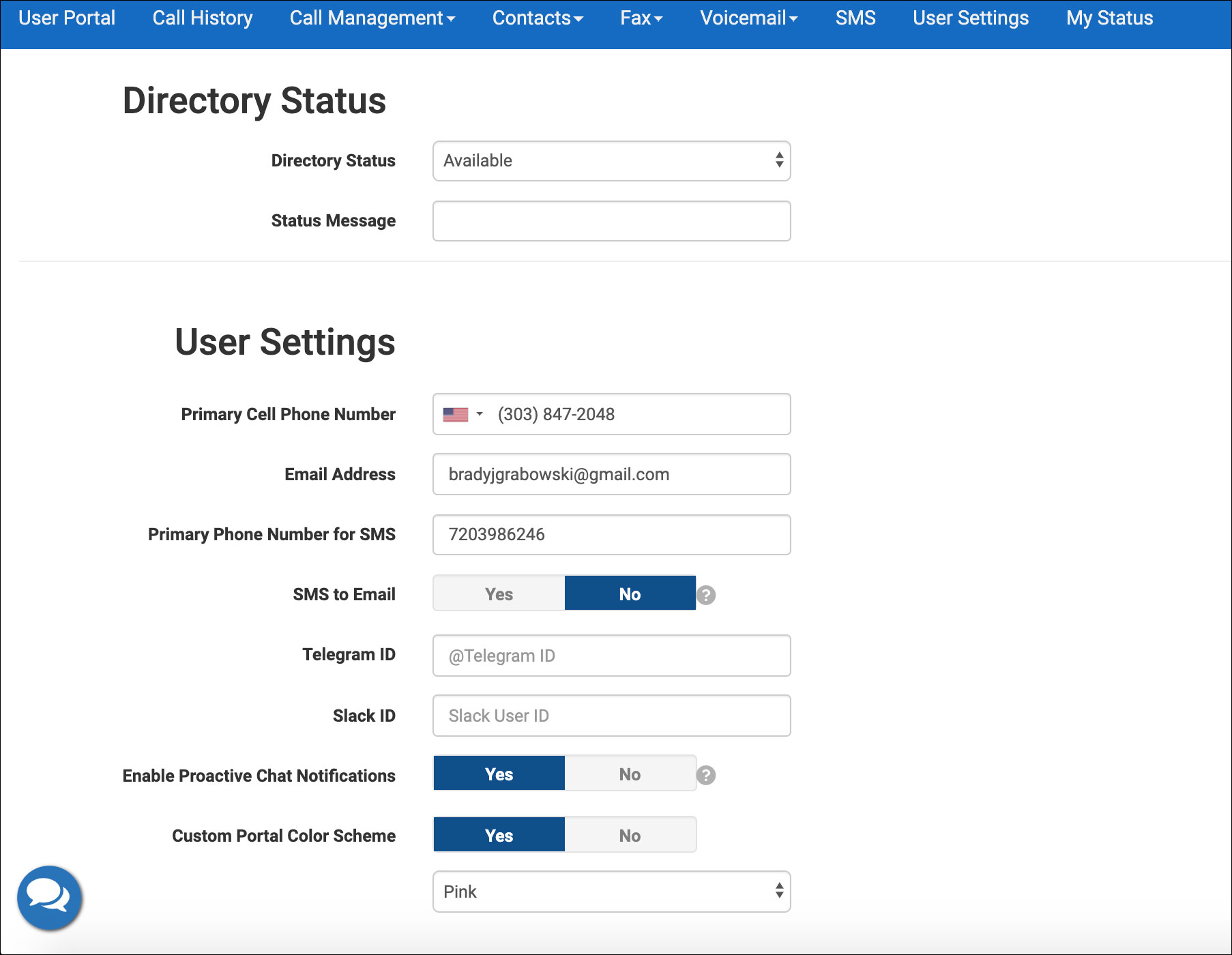Viewport: 1232px width, 955px height.
Task: Navigate to User Portal
Action: pyautogui.click(x=66, y=18)
